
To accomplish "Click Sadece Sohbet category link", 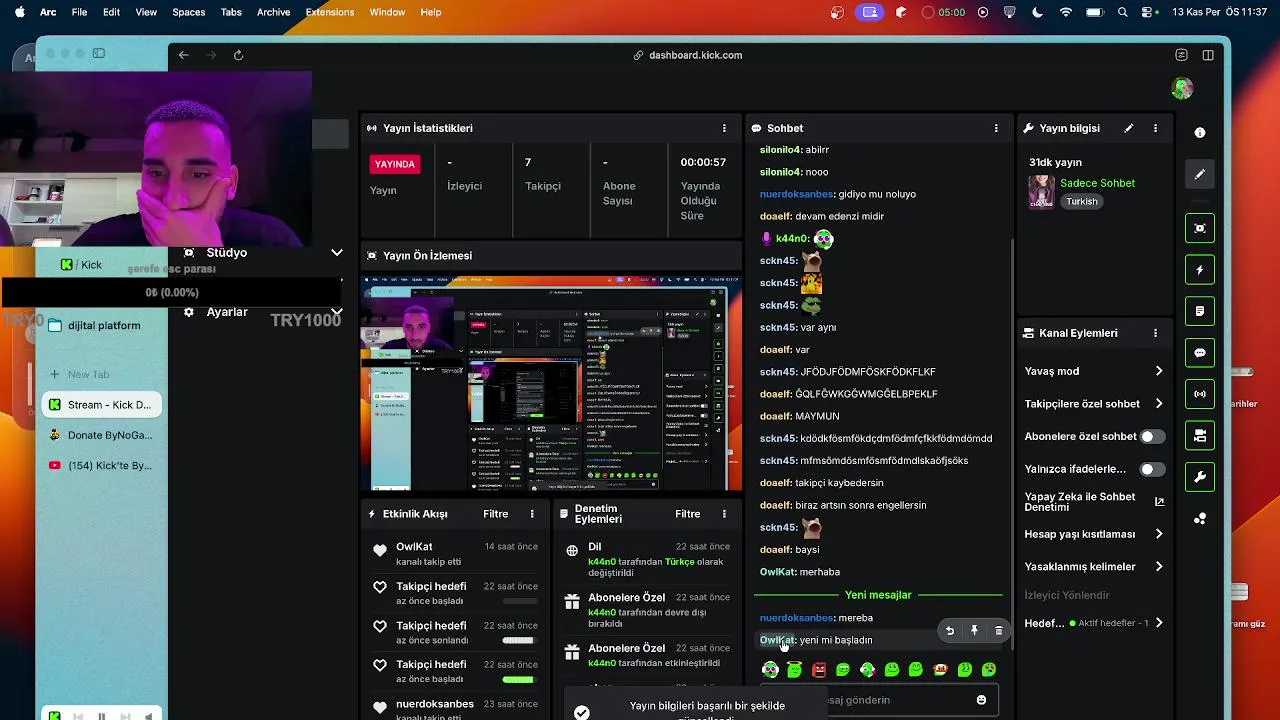I will tap(1097, 183).
